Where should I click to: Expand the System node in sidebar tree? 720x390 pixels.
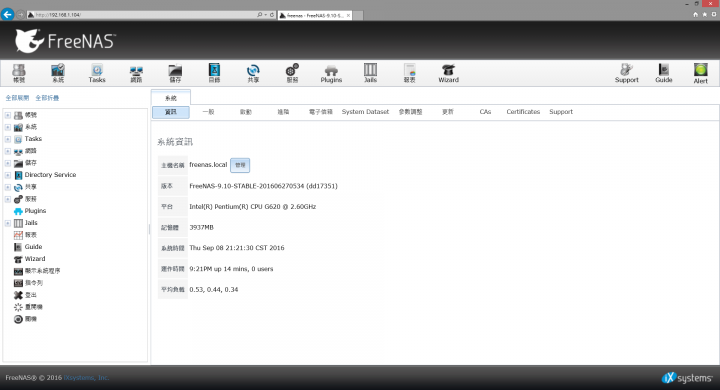pyautogui.click(x=8, y=127)
